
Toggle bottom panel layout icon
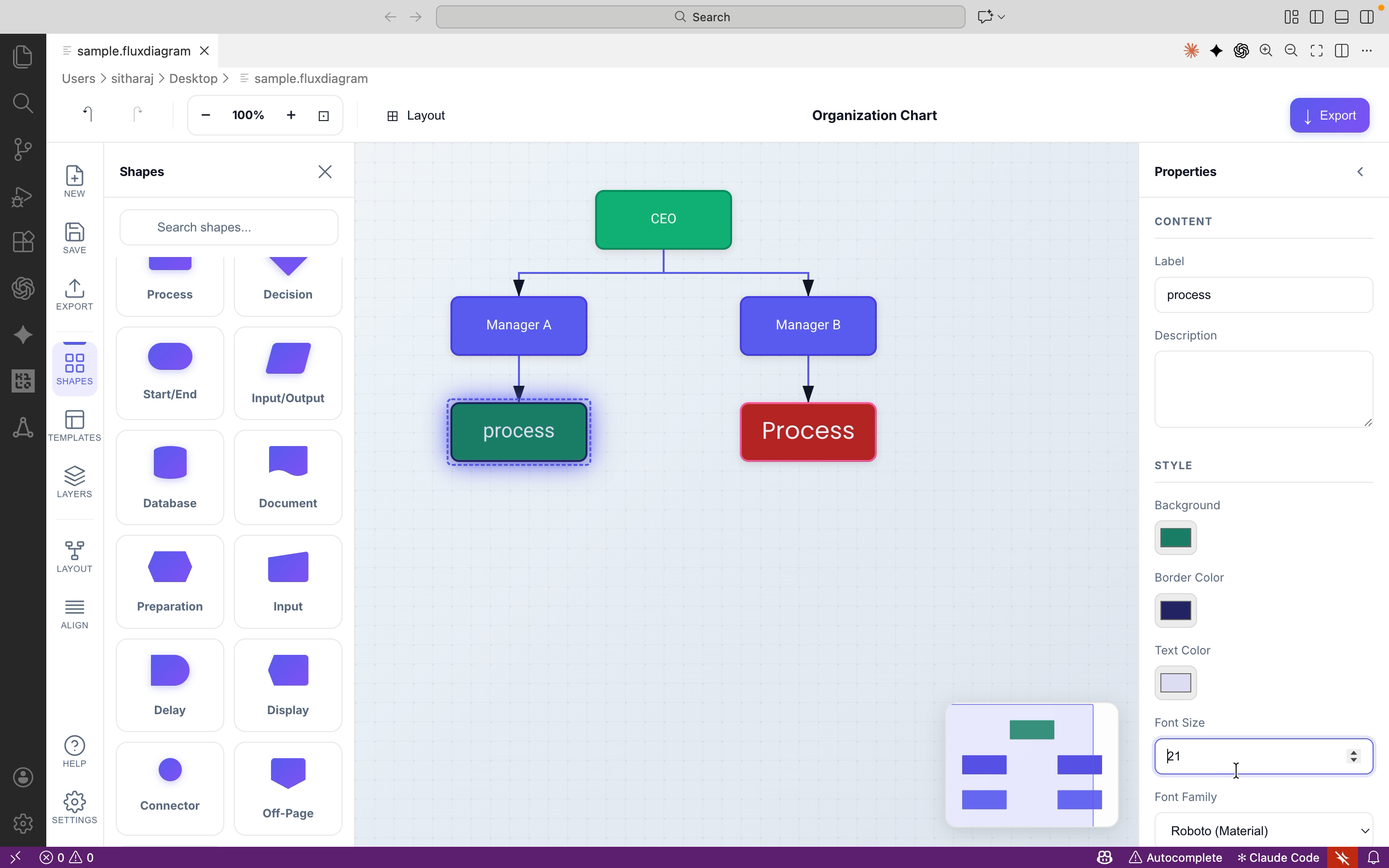pyautogui.click(x=1341, y=17)
